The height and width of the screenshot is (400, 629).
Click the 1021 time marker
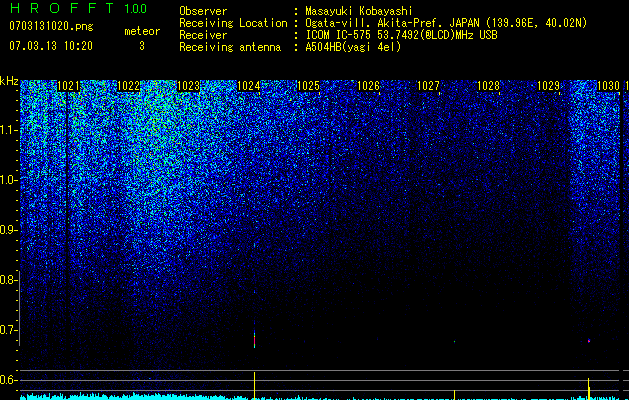(x=68, y=86)
